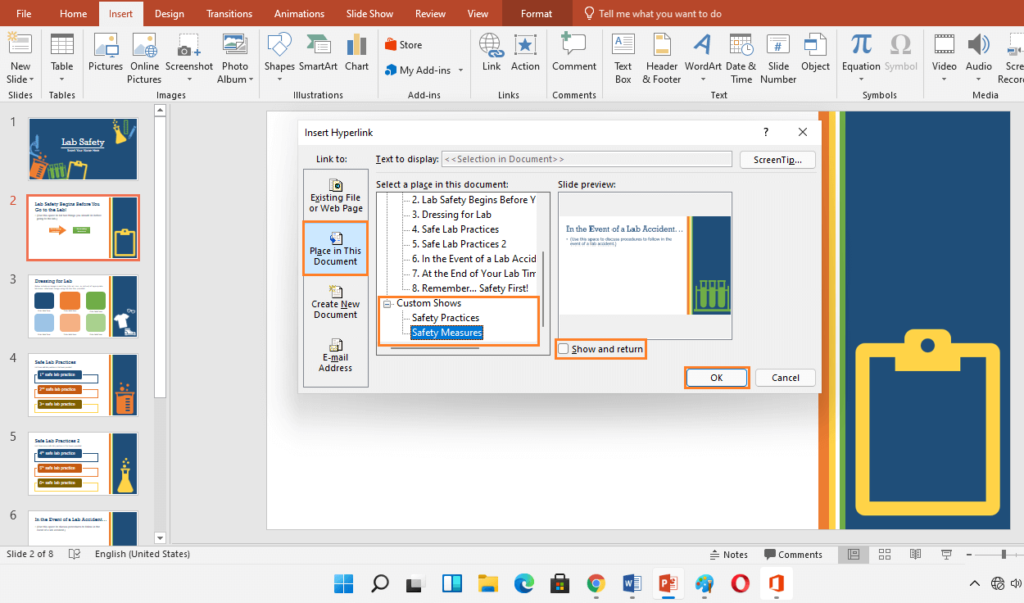Viewport: 1024px width, 603px height.
Task: Switch to the Animations tab
Action: click(299, 13)
